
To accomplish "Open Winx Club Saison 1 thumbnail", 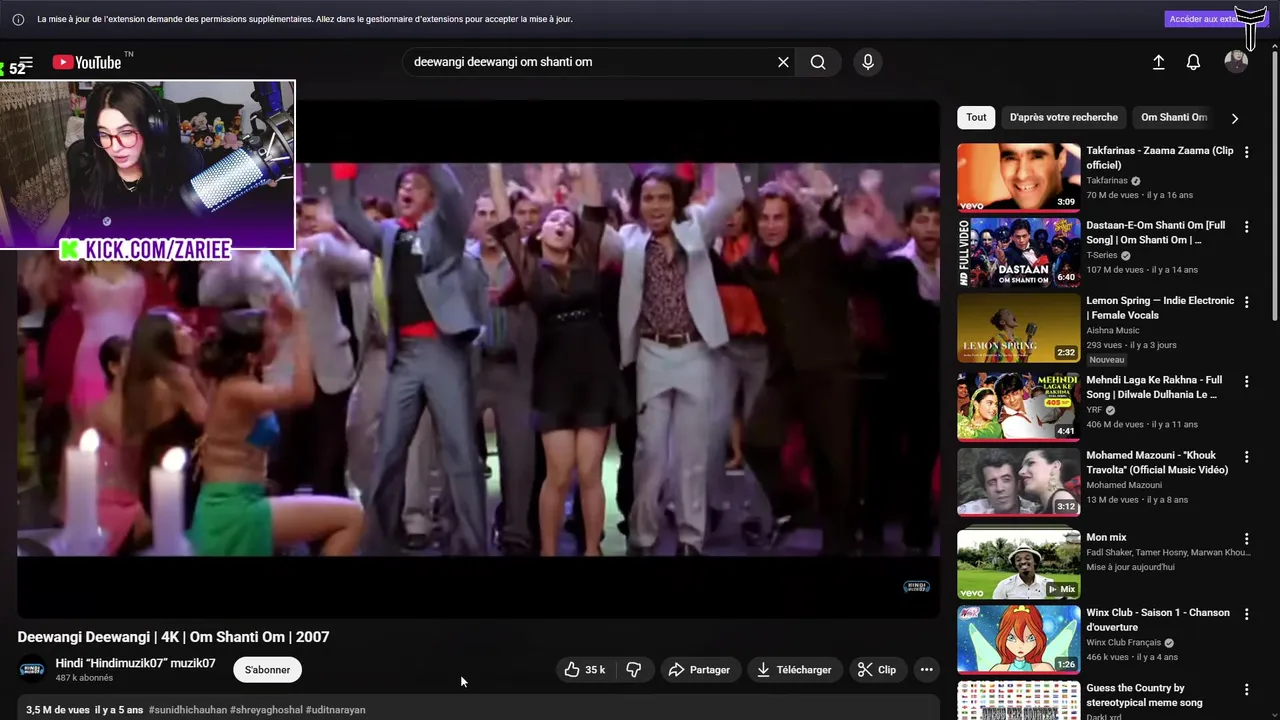I will point(1018,639).
